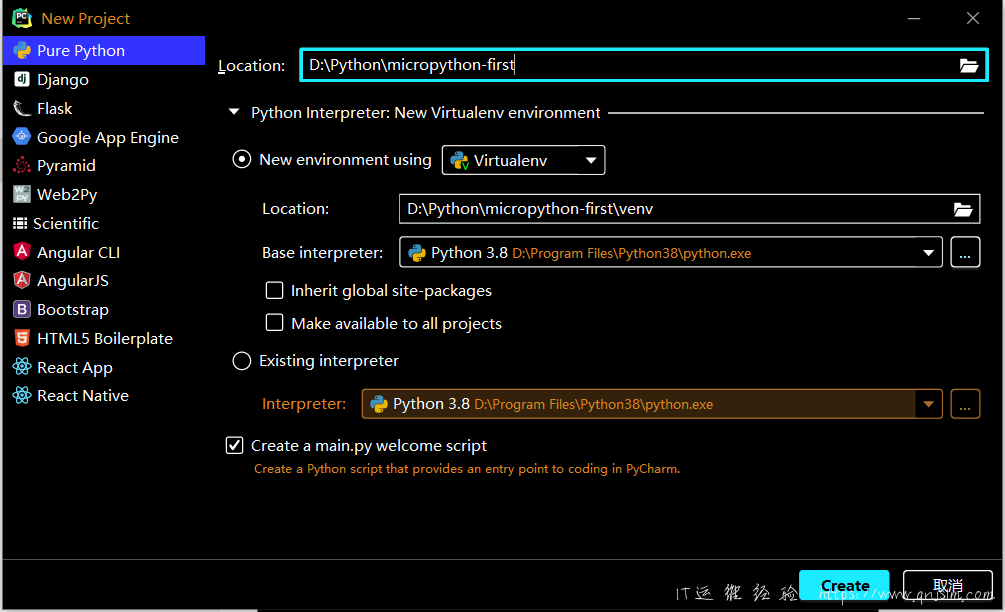Enable Inherit global site-packages checkbox
The height and width of the screenshot is (612, 1005).
point(274,290)
